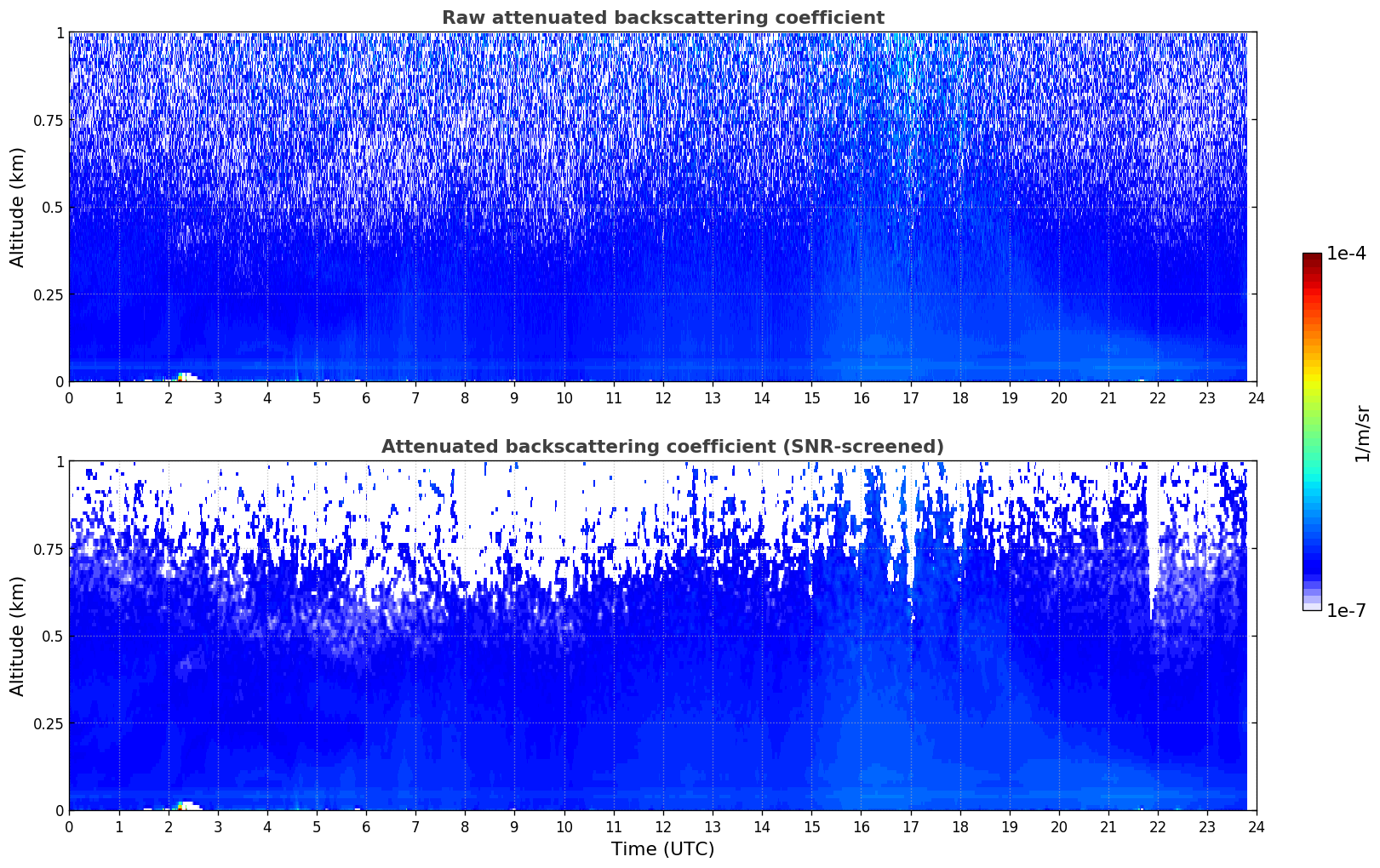Click hour 20 tick on lower plot's axis
The width and height of the screenshot is (1380, 868).
point(1059,826)
